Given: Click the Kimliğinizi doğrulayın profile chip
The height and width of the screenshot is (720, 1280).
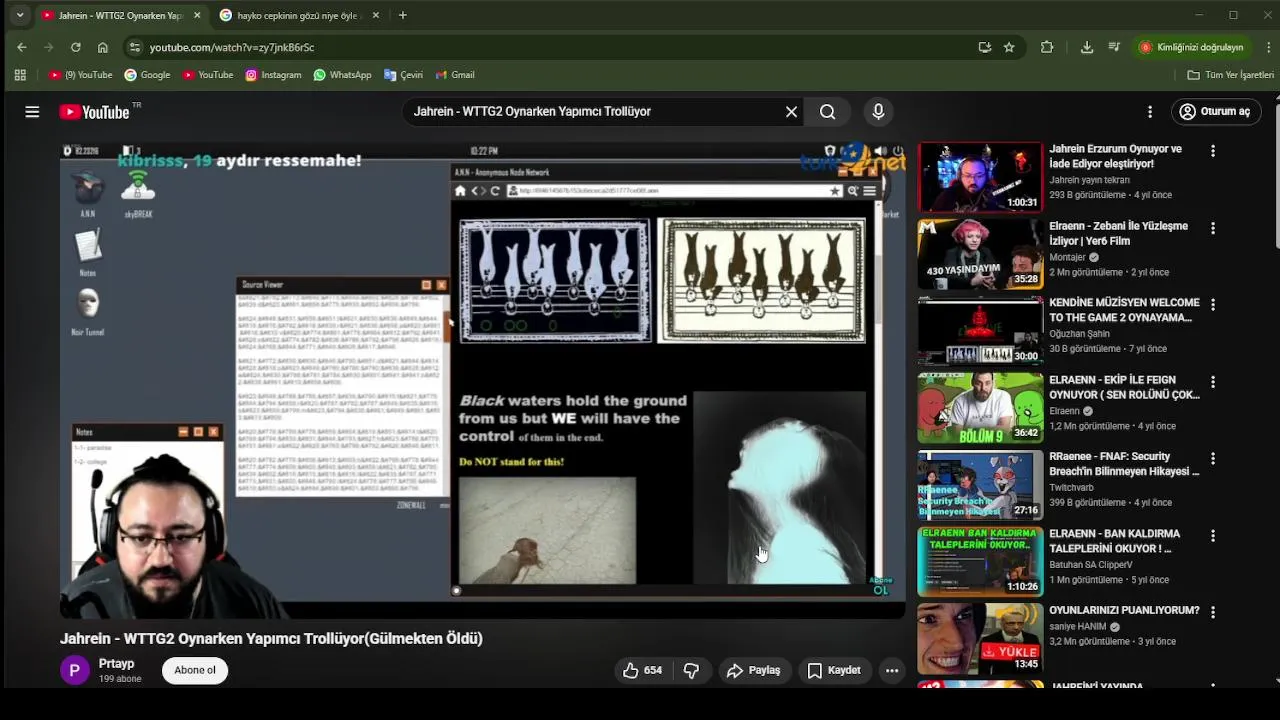Looking at the screenshot, I should (x=1192, y=47).
